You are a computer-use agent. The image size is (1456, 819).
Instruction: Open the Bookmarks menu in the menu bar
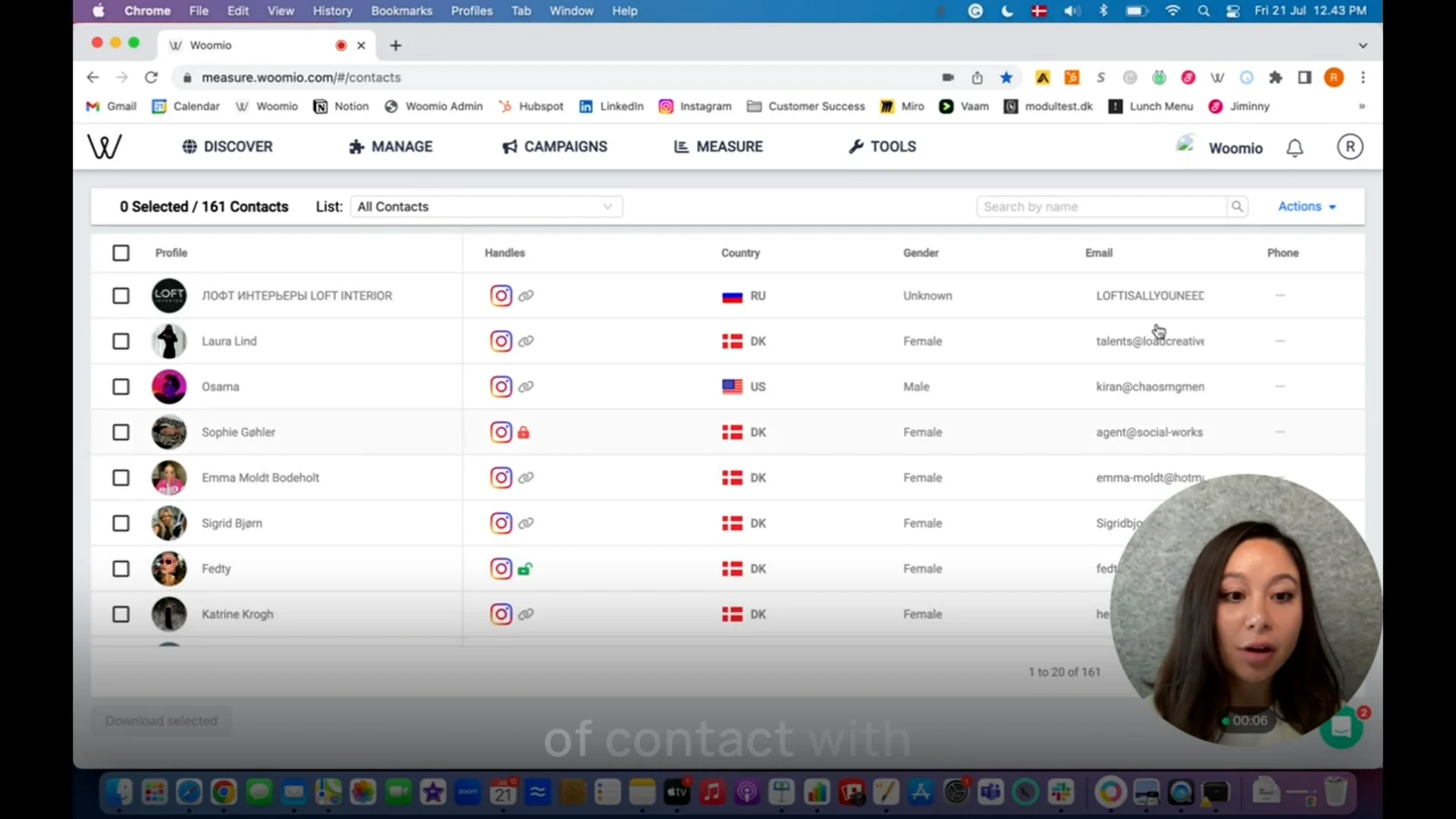pos(401,11)
